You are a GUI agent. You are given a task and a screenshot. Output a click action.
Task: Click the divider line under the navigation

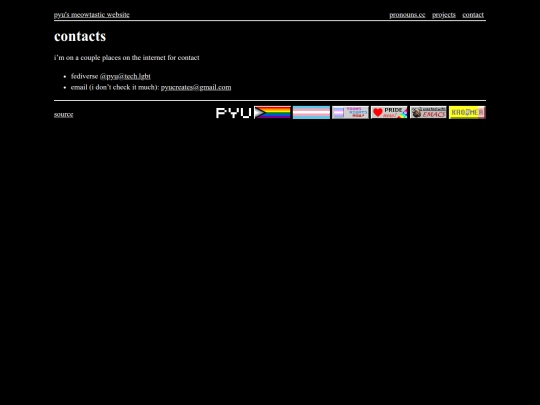270,21
